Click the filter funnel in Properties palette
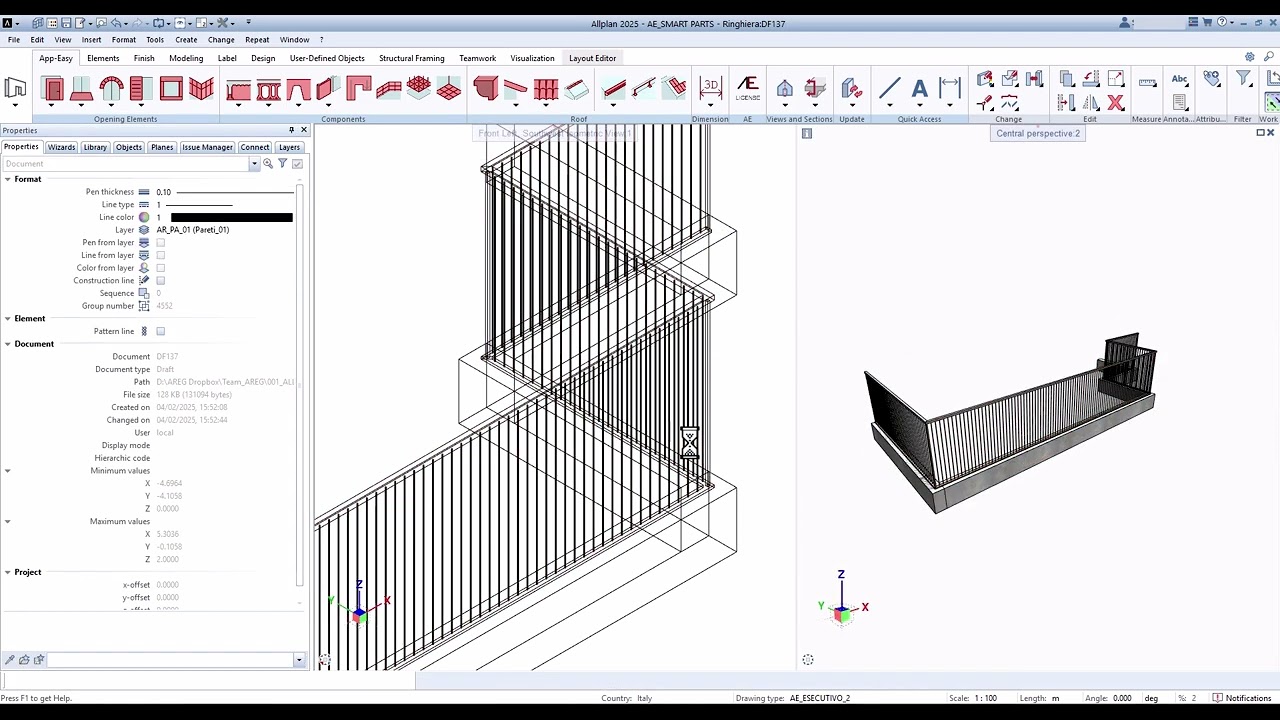Image resolution: width=1280 pixels, height=720 pixels. (x=283, y=164)
